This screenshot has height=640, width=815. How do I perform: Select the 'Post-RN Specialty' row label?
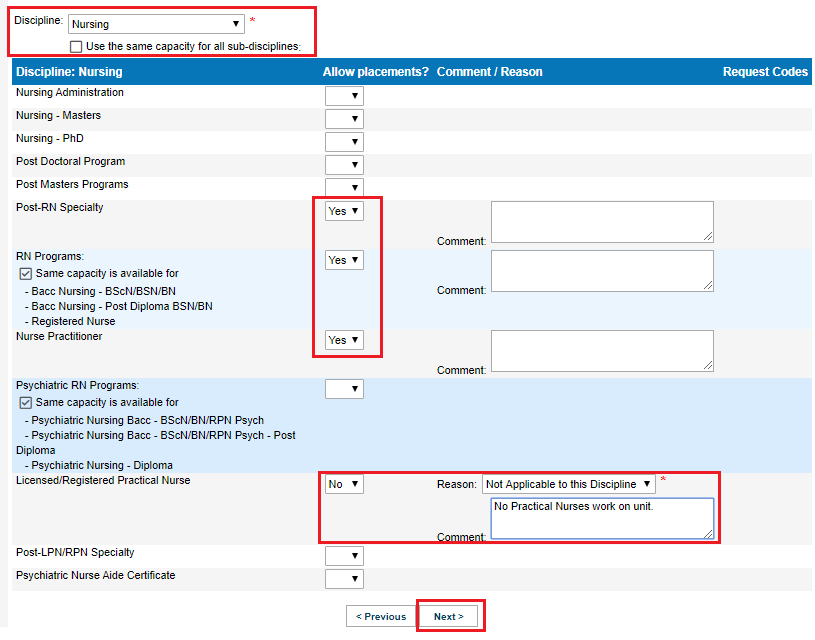coord(60,207)
